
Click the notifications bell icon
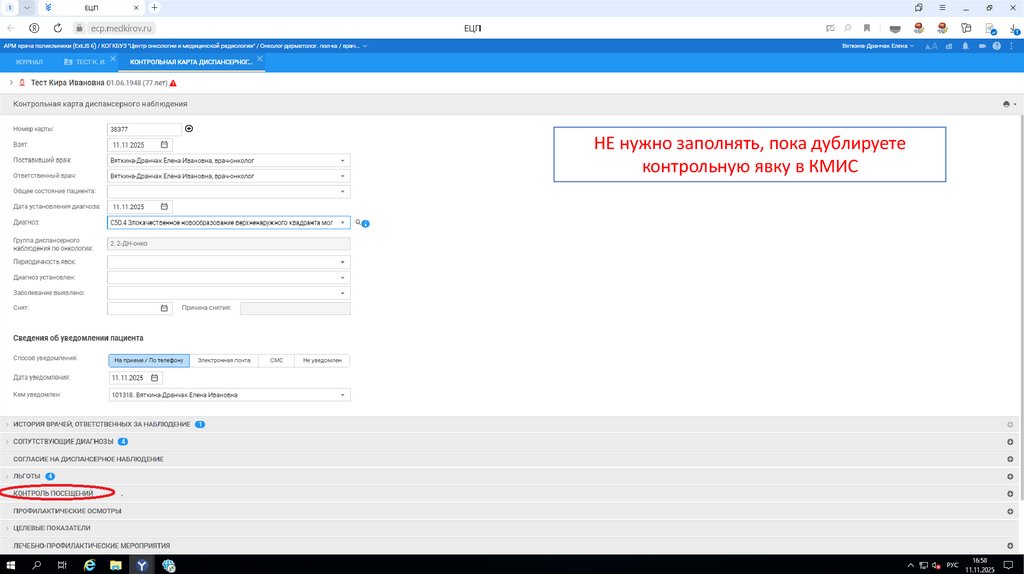click(965, 46)
